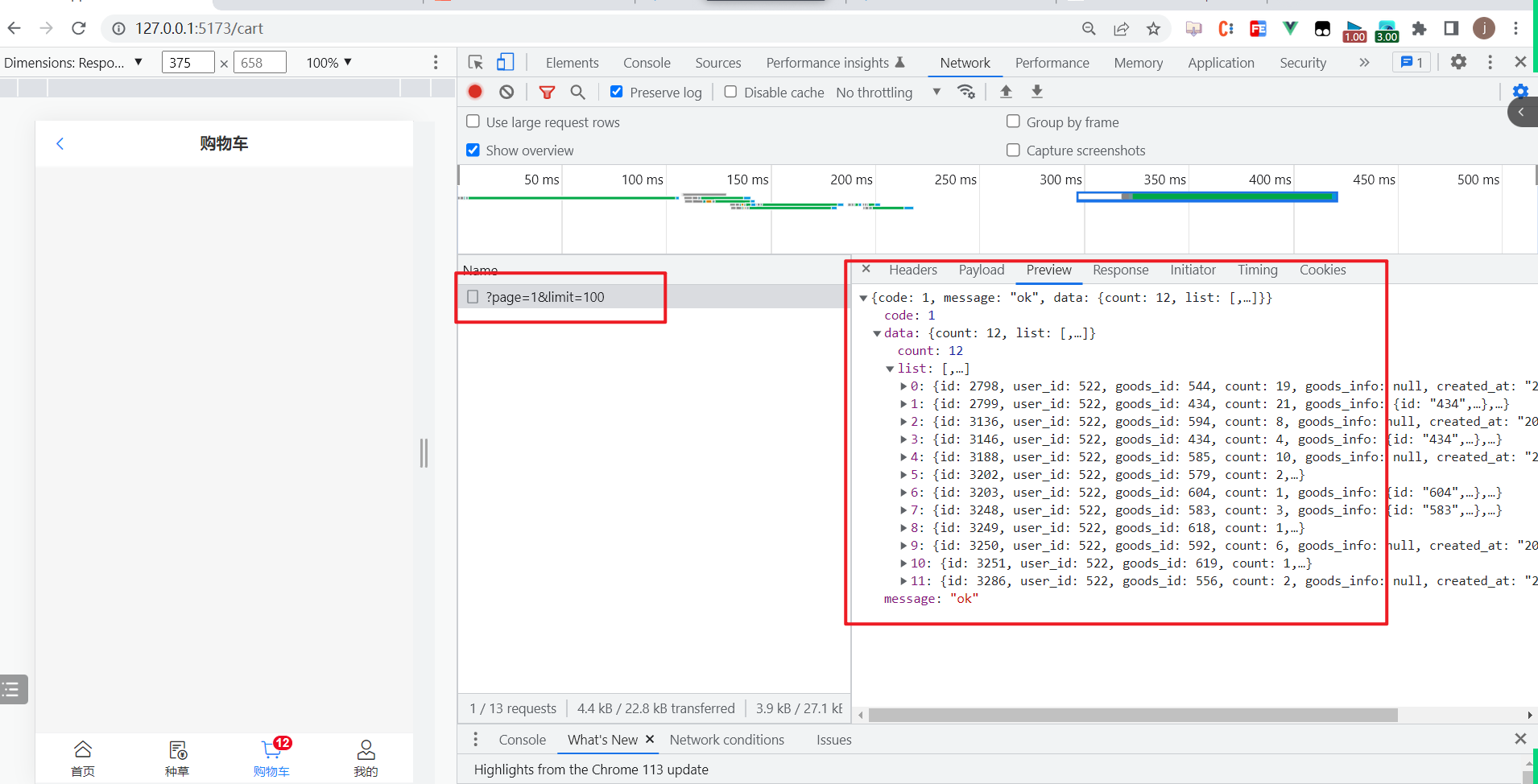Image resolution: width=1538 pixels, height=784 pixels.
Task: Open the floating list side button
Action: 12,689
